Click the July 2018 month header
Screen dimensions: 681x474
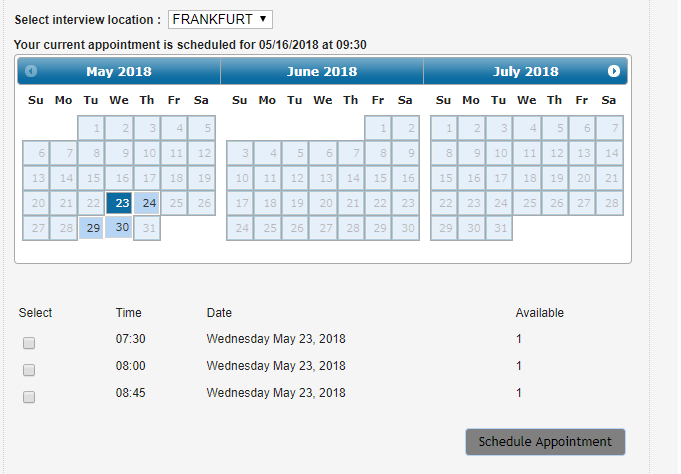(x=526, y=71)
